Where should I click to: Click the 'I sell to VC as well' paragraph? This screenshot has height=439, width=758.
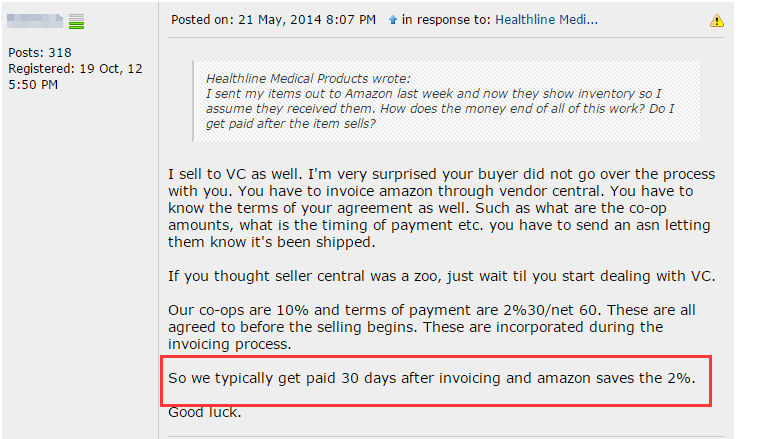pyautogui.click(x=441, y=208)
